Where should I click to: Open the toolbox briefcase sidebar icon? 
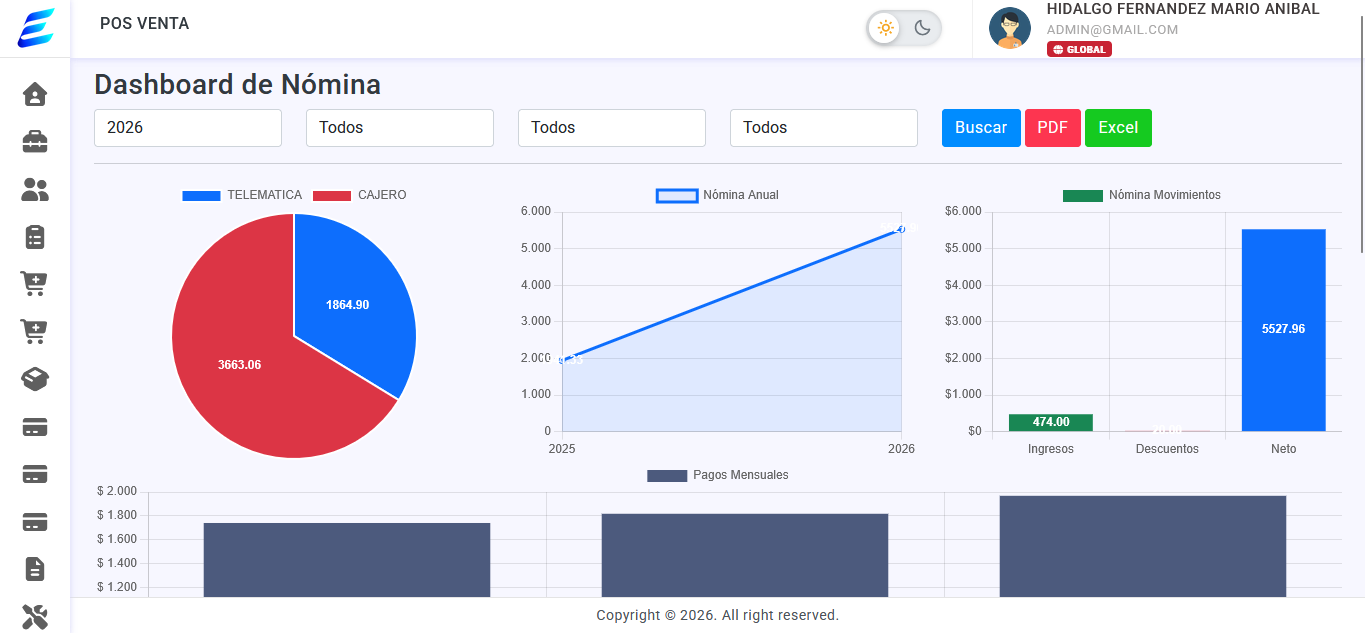[35, 142]
